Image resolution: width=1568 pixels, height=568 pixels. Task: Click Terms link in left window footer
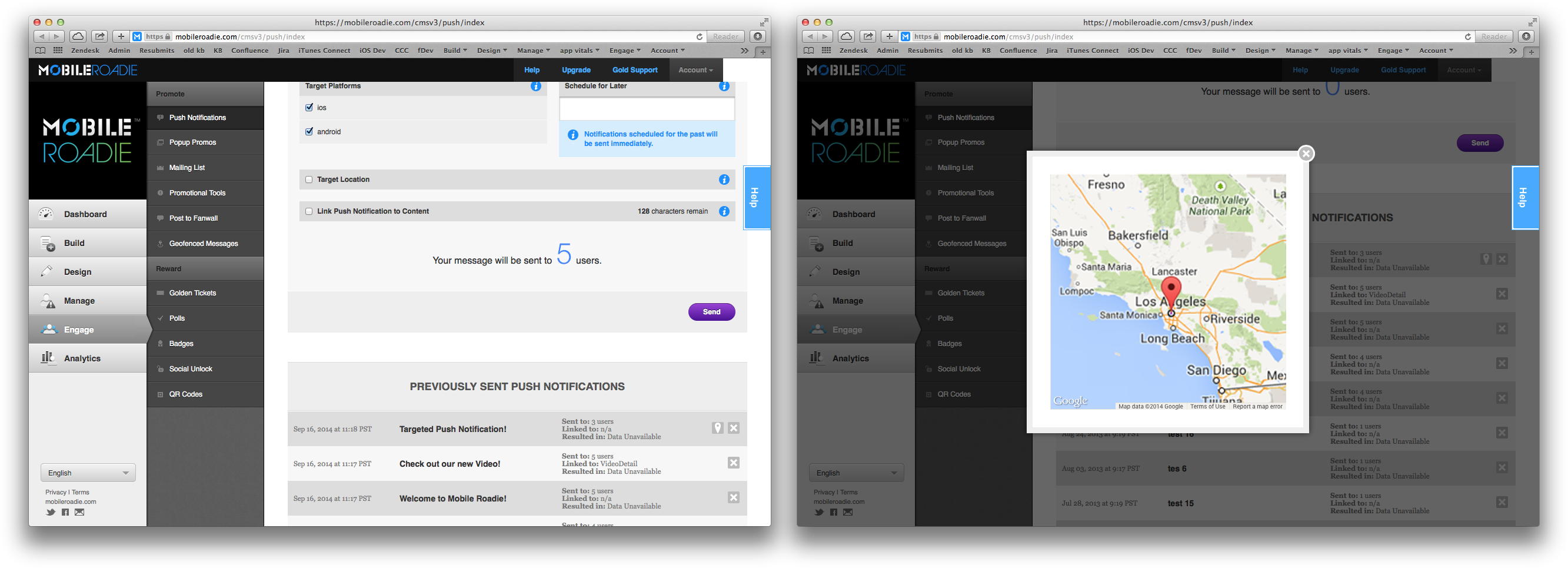81,493
